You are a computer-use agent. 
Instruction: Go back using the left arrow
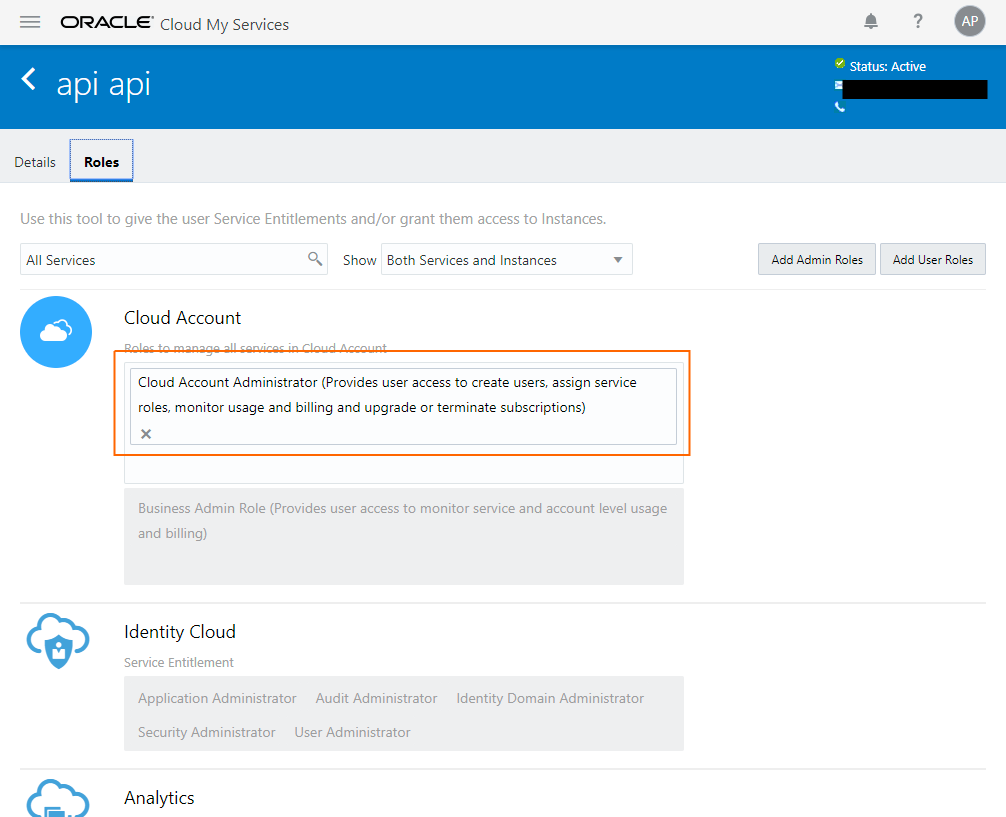click(x=29, y=80)
